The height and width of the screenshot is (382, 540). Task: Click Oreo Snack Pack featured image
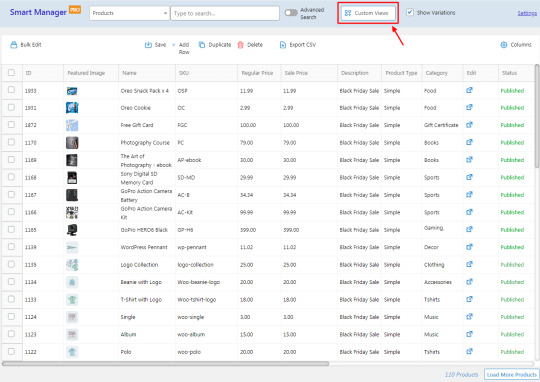point(72,91)
